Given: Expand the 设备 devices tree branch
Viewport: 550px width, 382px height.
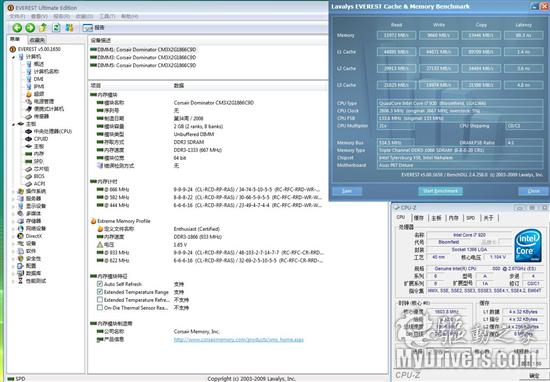Looking at the screenshot, I should pos(14,243).
